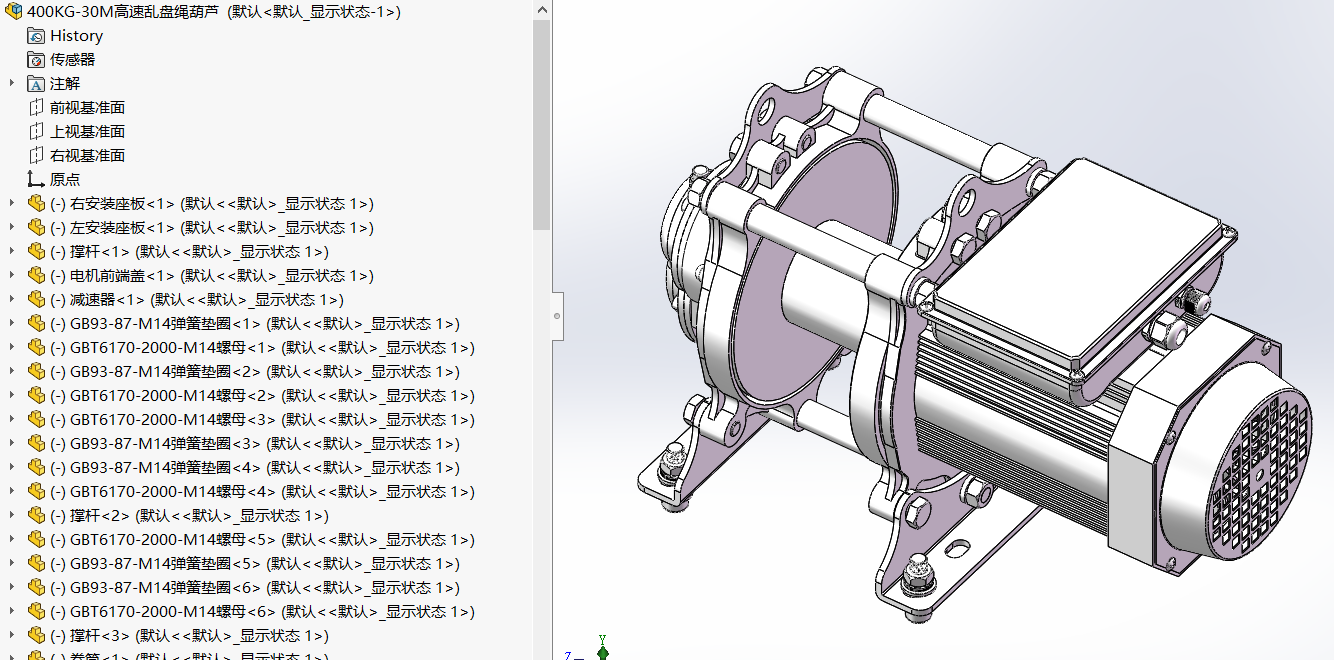
Task: Click the scroll-up arrow of the feature tree
Action: (x=541, y=9)
